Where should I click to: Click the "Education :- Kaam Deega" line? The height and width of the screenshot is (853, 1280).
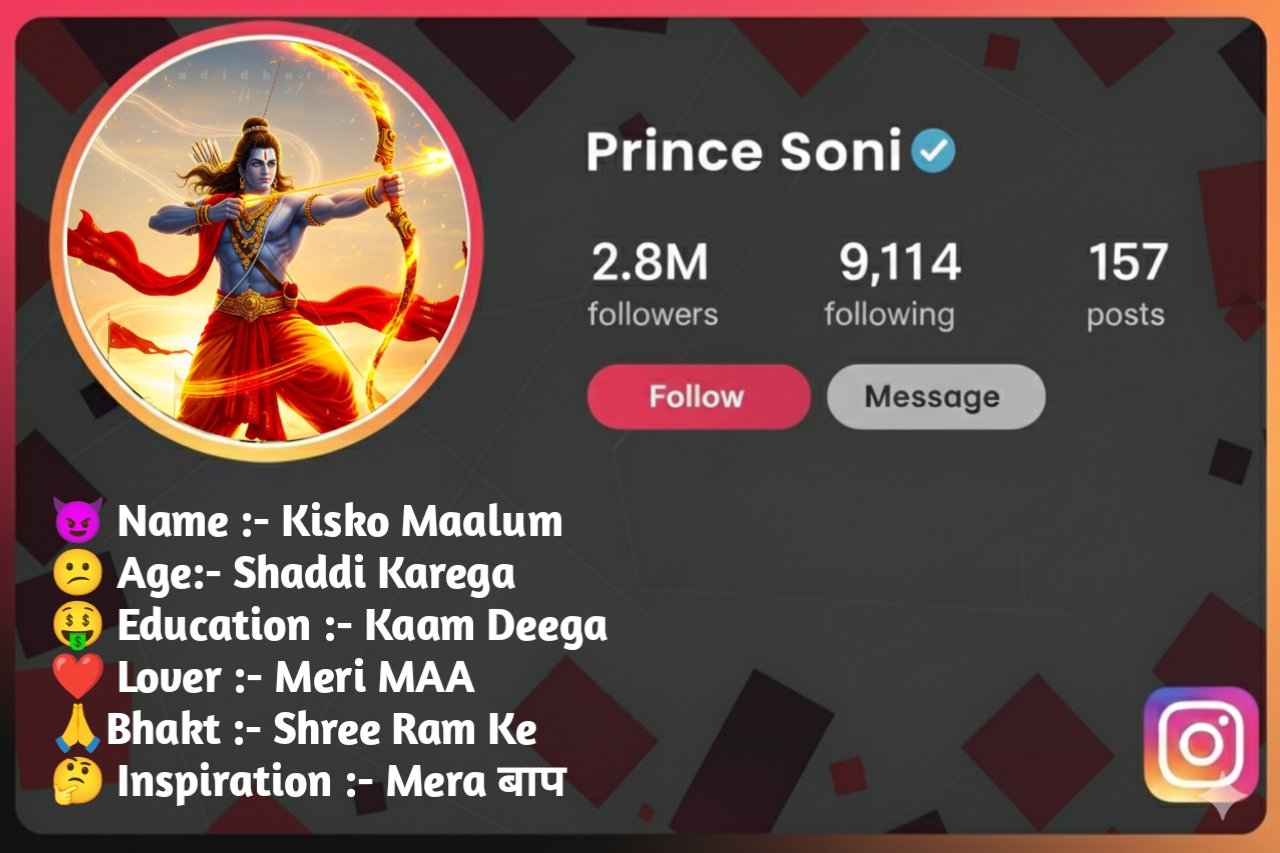362,627
